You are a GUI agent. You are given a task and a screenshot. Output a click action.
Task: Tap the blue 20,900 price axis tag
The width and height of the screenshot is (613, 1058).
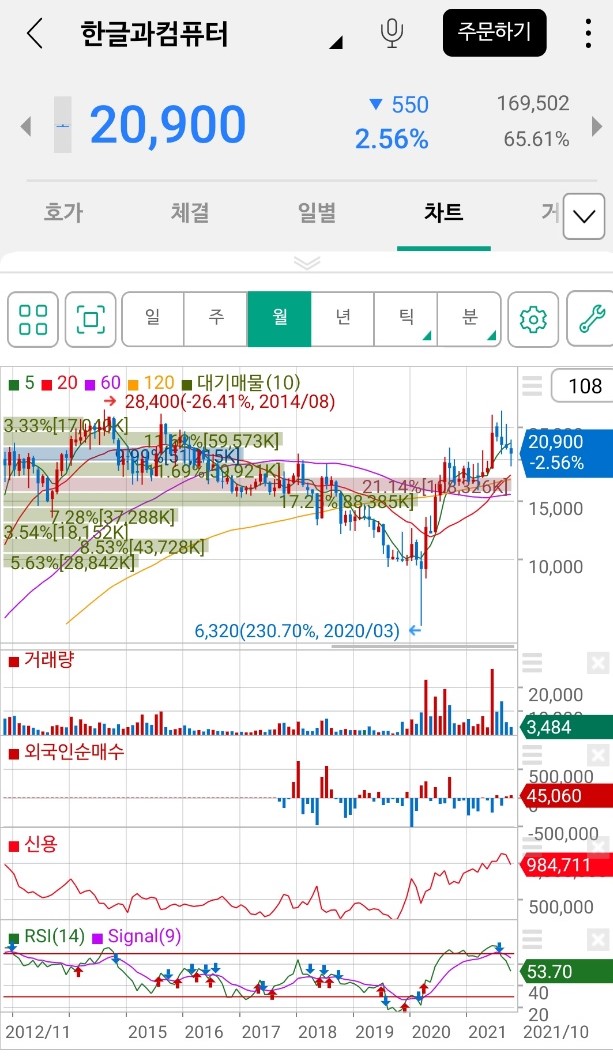(567, 453)
